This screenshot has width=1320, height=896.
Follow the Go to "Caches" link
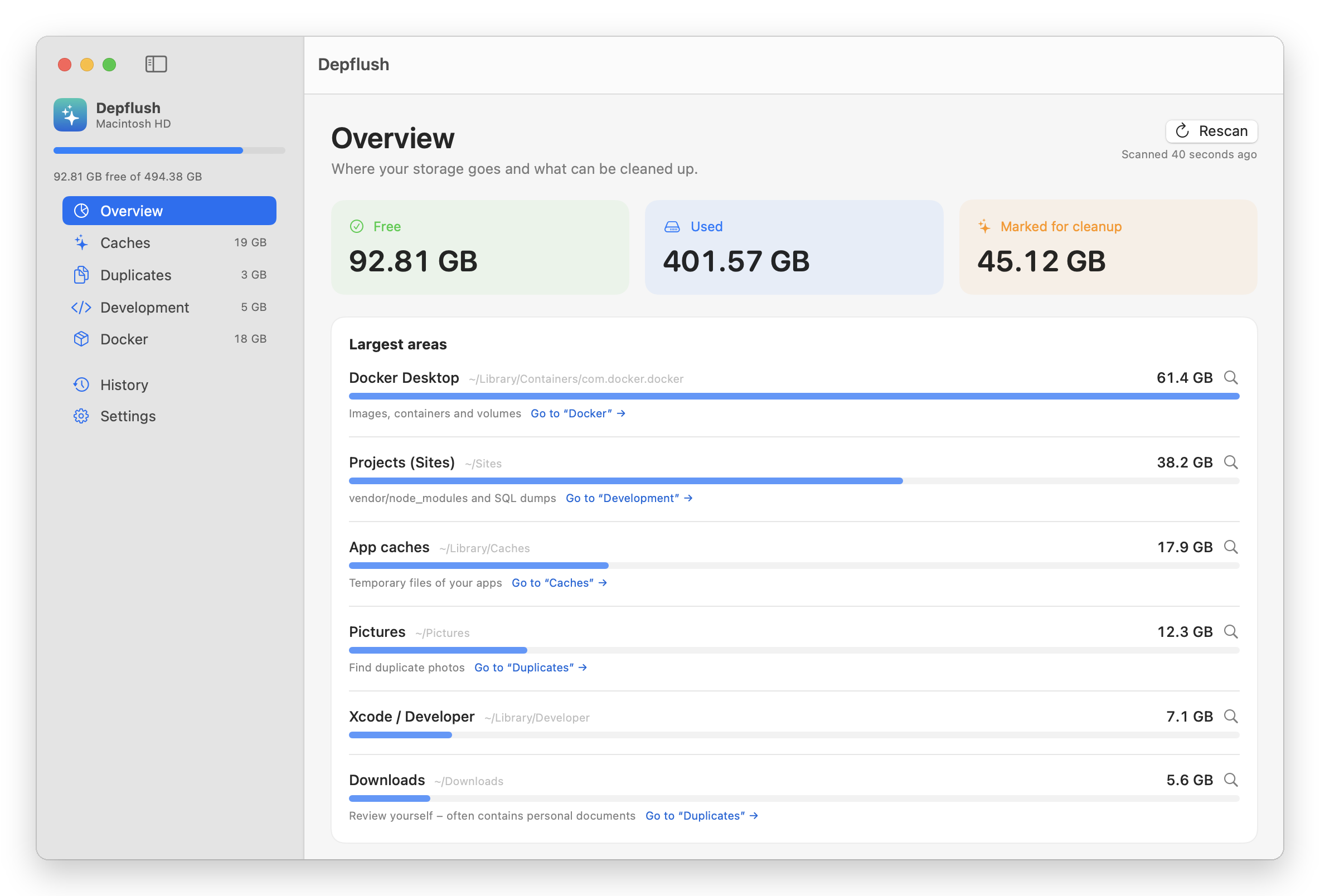(560, 583)
